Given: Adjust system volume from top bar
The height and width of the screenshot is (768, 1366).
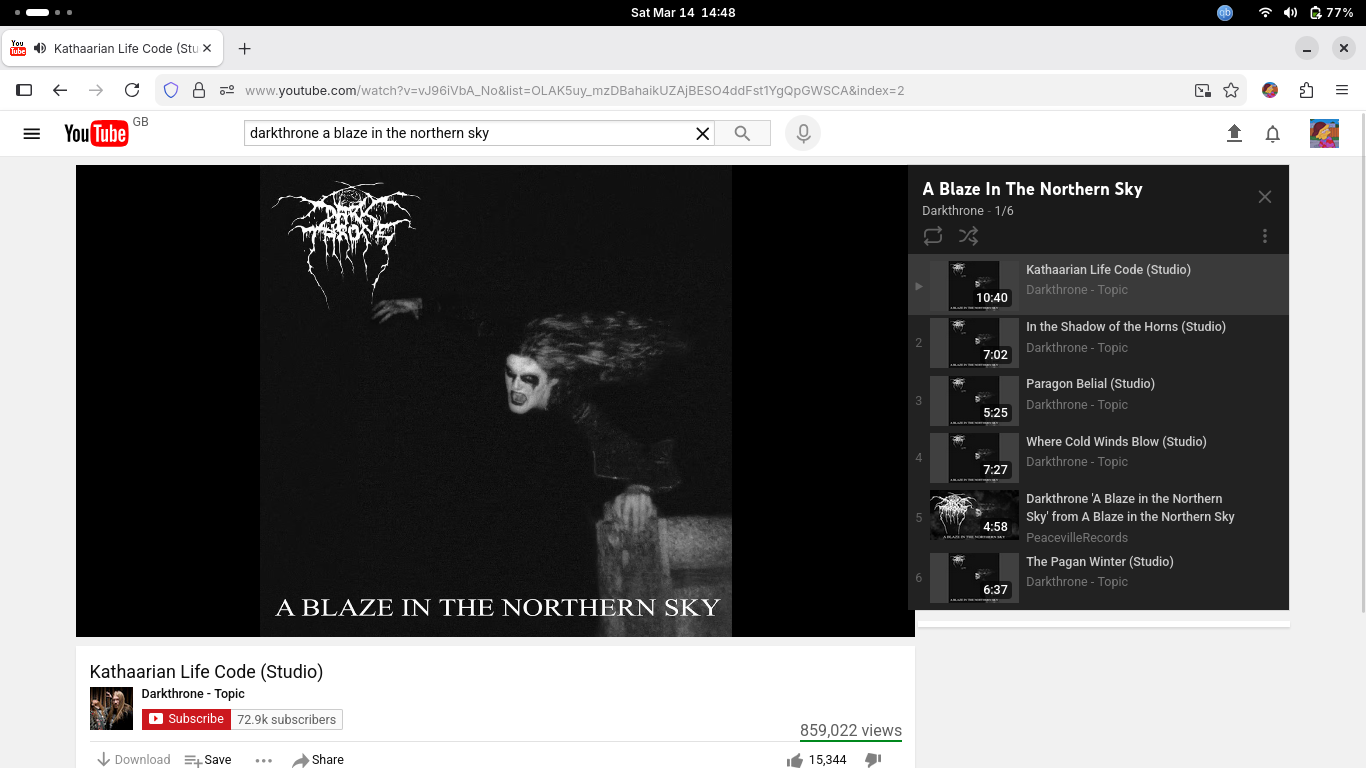Looking at the screenshot, I should click(x=1290, y=13).
